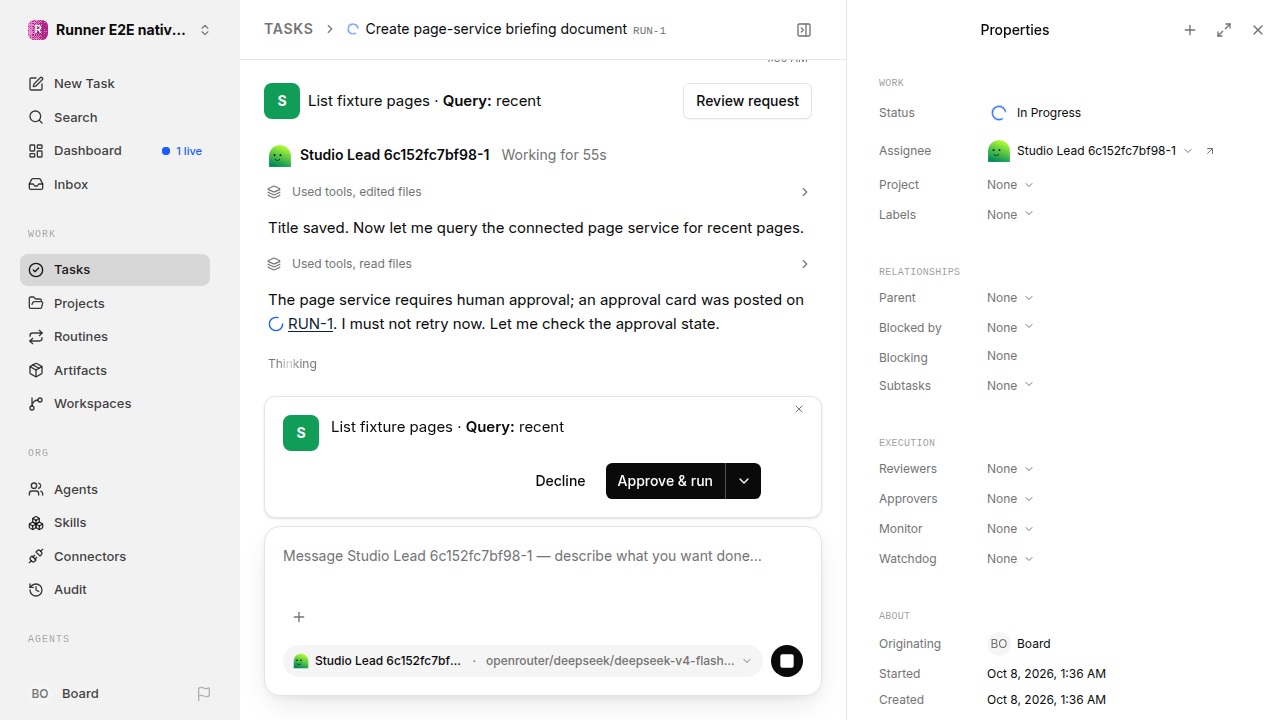Screen dimensions: 1280x720
Task: Click the Connectors plug icon
Action: click(x=36, y=557)
